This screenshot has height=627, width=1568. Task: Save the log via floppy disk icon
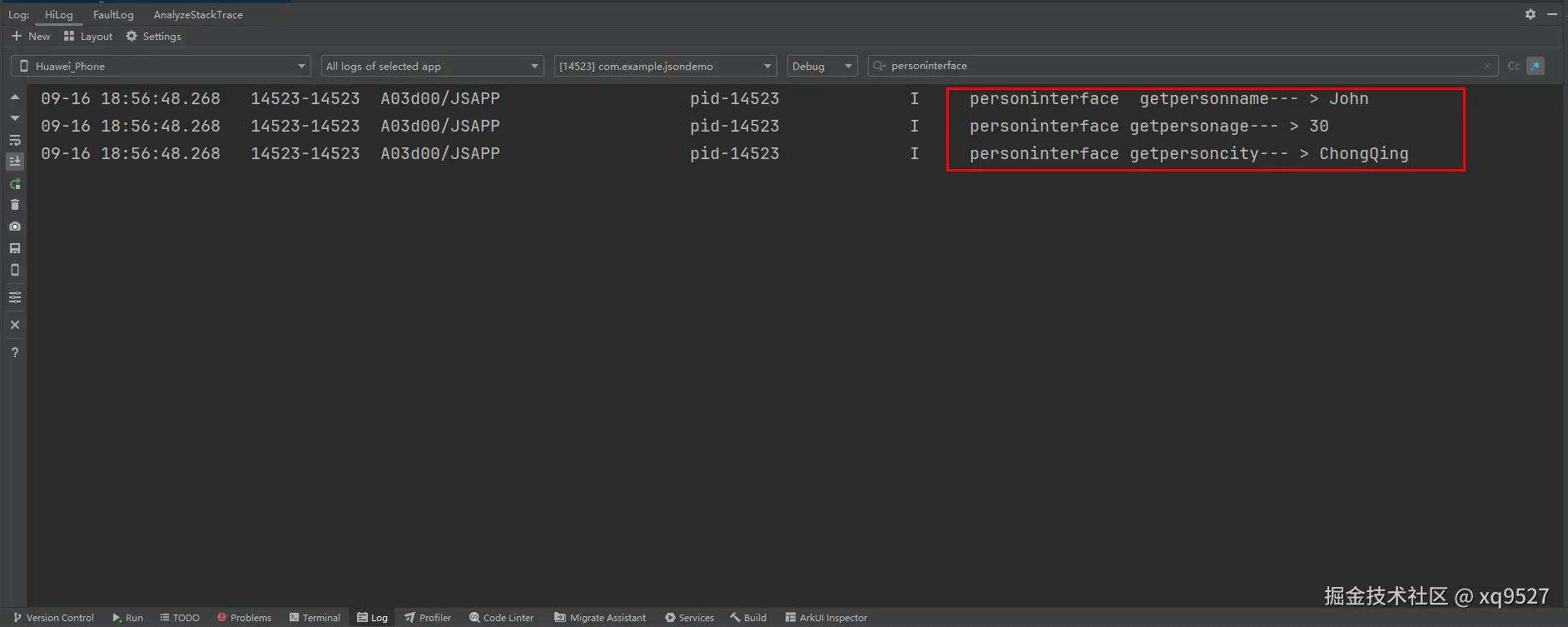pos(15,248)
